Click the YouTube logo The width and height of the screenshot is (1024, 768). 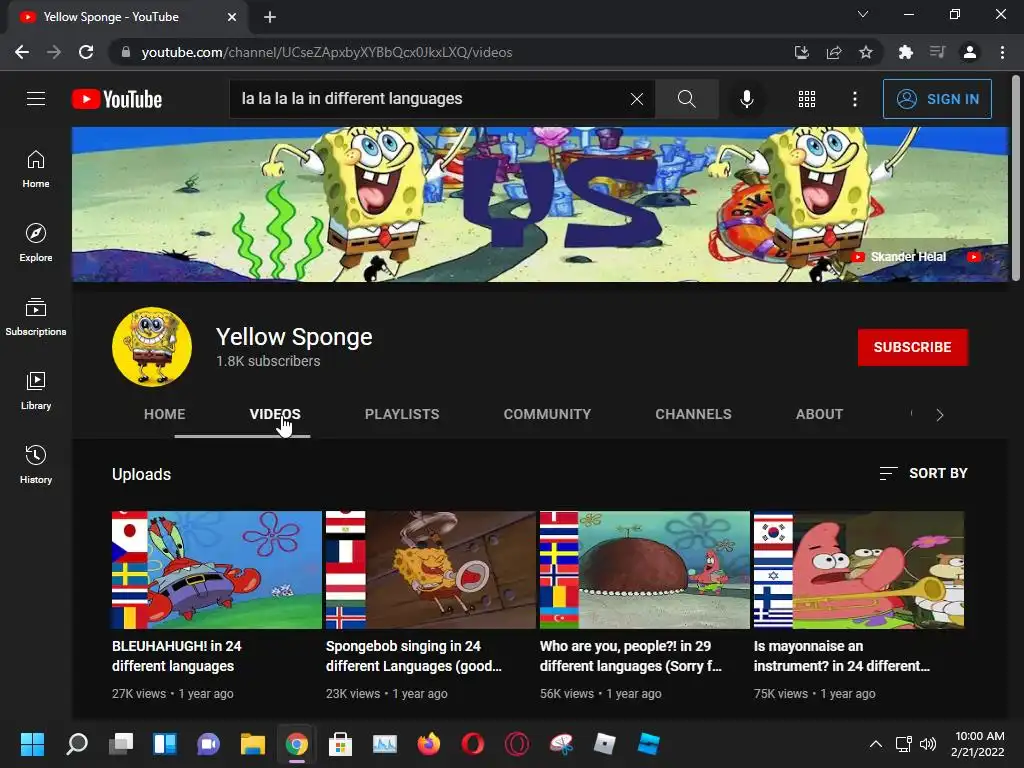click(x=117, y=99)
